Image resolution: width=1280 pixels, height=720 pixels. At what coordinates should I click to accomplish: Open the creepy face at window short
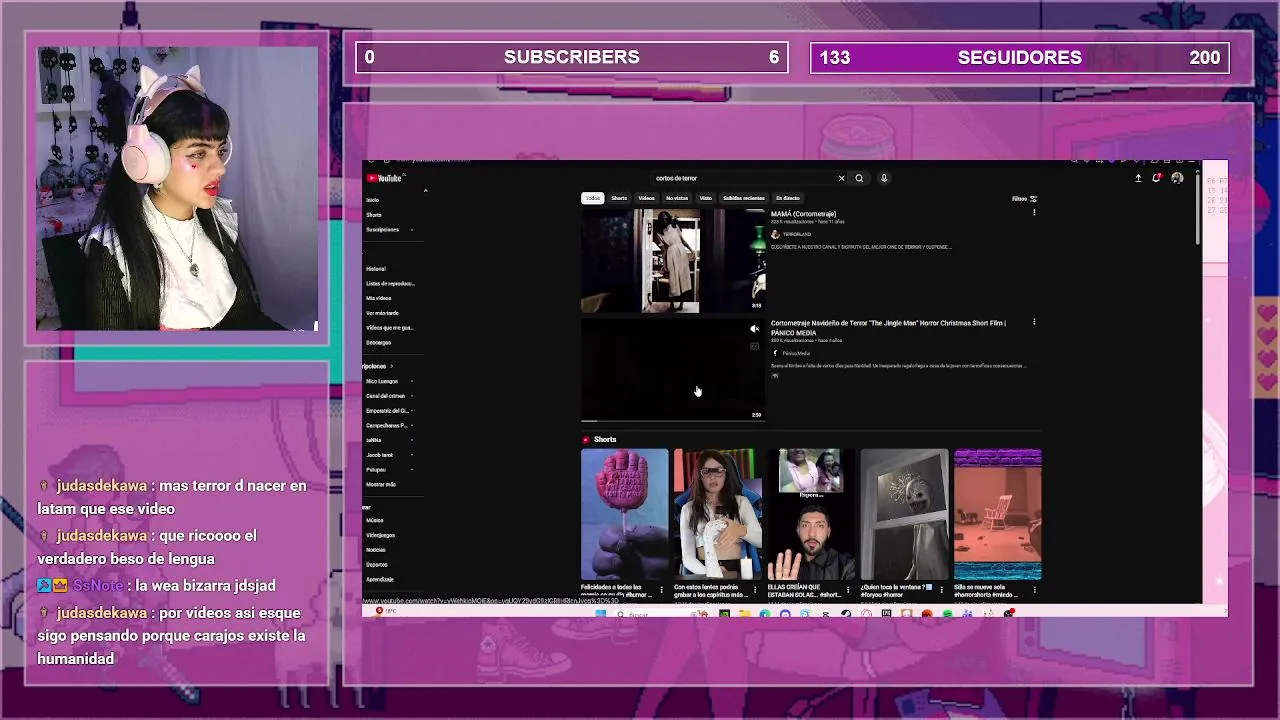[904, 515]
